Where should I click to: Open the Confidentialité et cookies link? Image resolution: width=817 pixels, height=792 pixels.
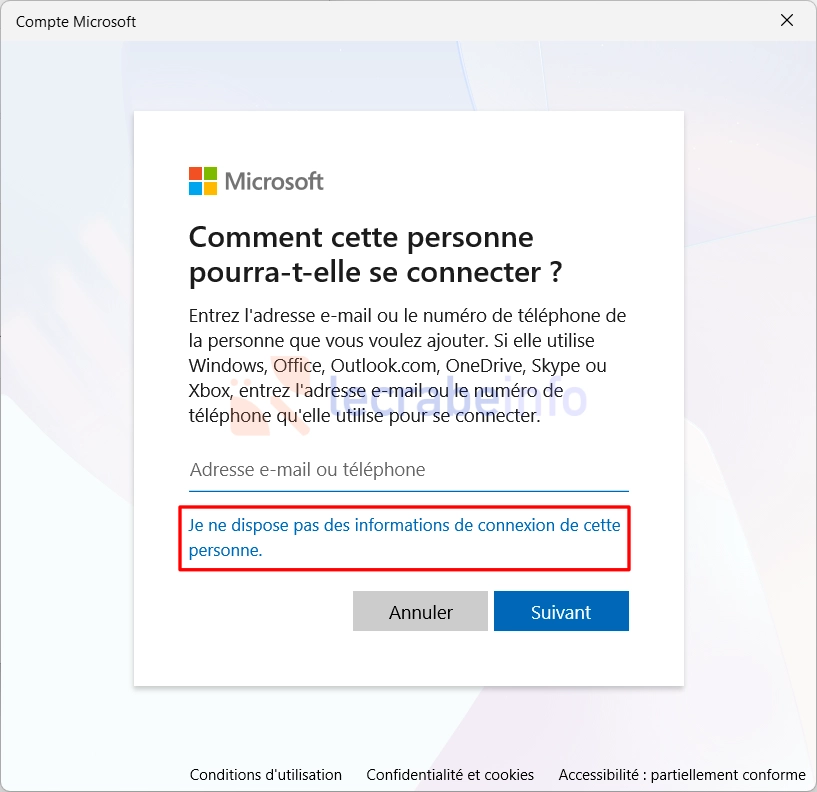point(450,775)
